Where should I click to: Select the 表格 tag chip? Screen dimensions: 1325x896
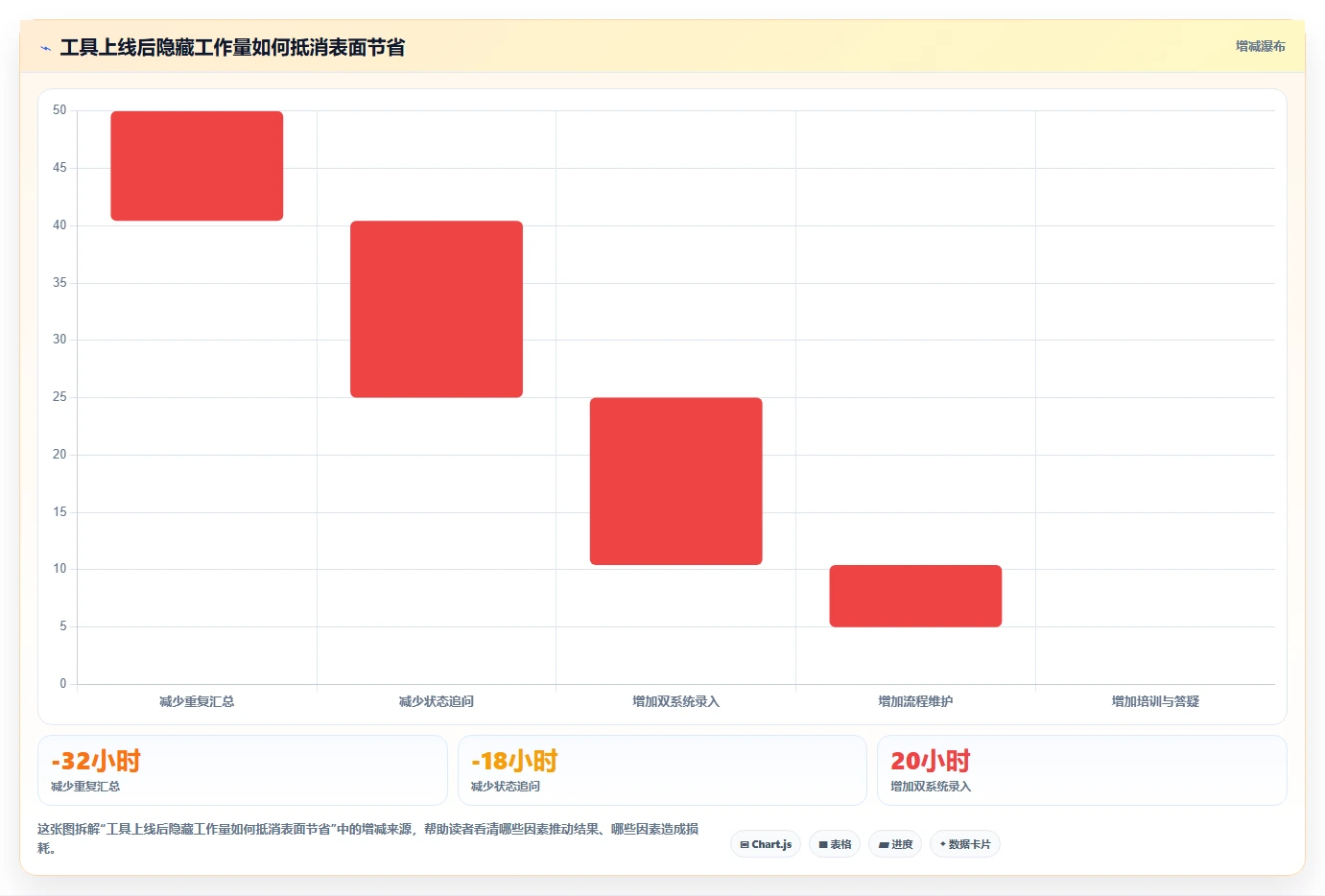835,844
